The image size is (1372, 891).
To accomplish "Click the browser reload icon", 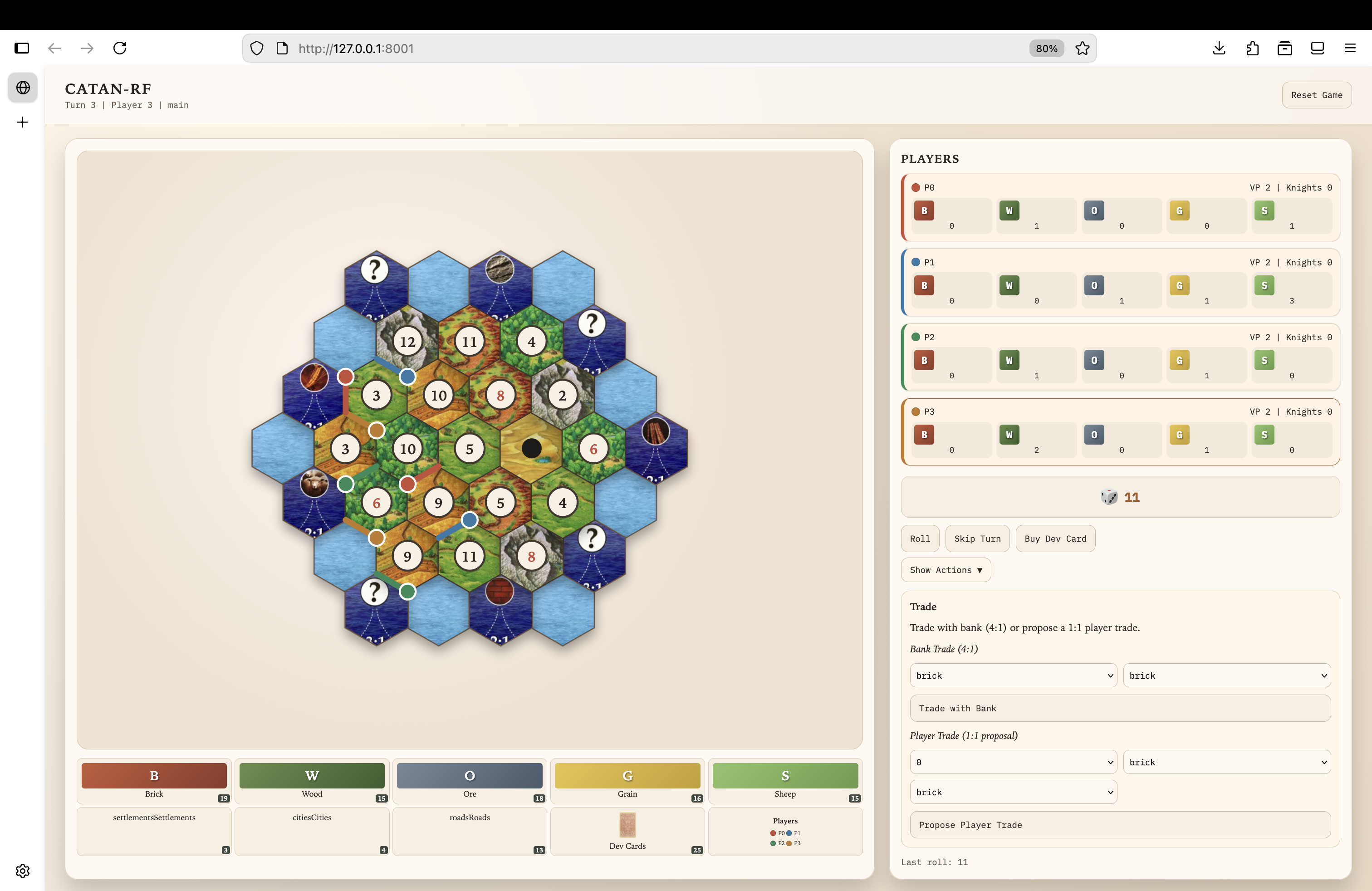I will (120, 49).
